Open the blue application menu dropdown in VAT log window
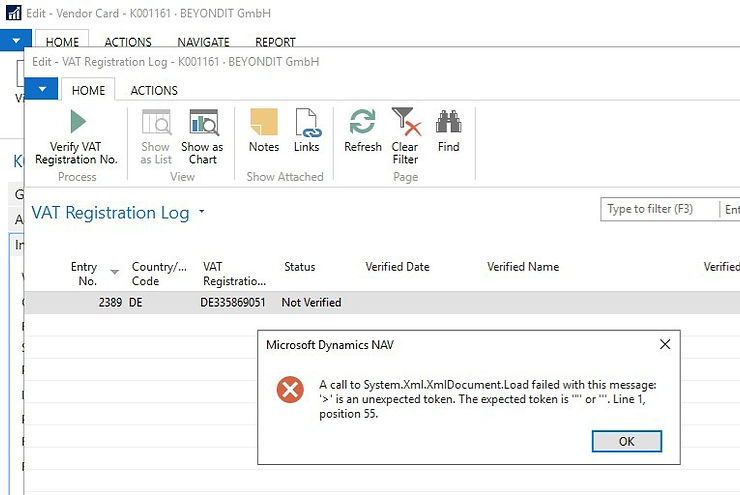Image resolution: width=740 pixels, height=495 pixels. tap(41, 89)
